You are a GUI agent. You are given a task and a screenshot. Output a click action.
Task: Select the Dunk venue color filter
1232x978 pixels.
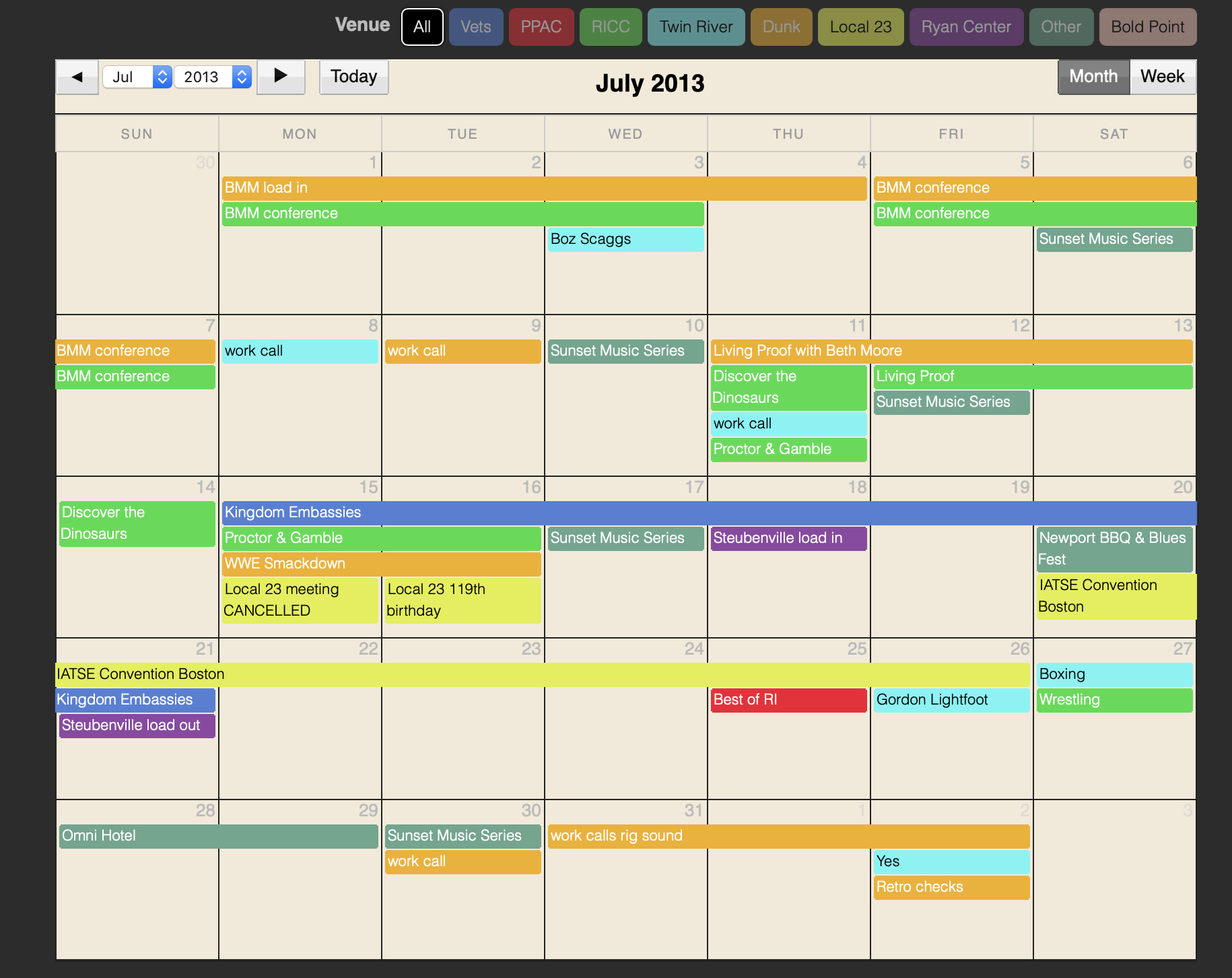(781, 27)
